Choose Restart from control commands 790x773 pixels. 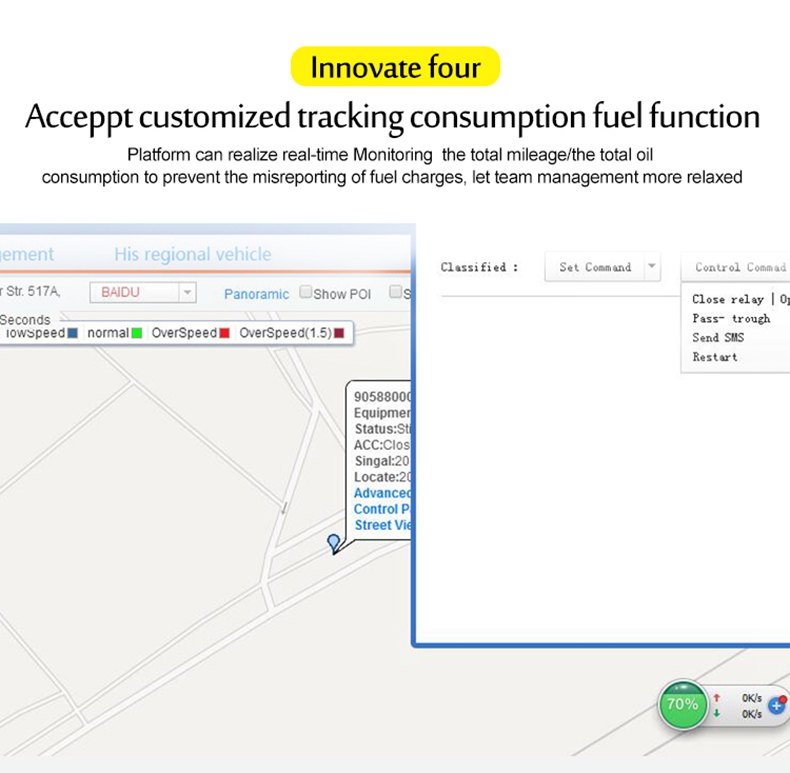(714, 357)
